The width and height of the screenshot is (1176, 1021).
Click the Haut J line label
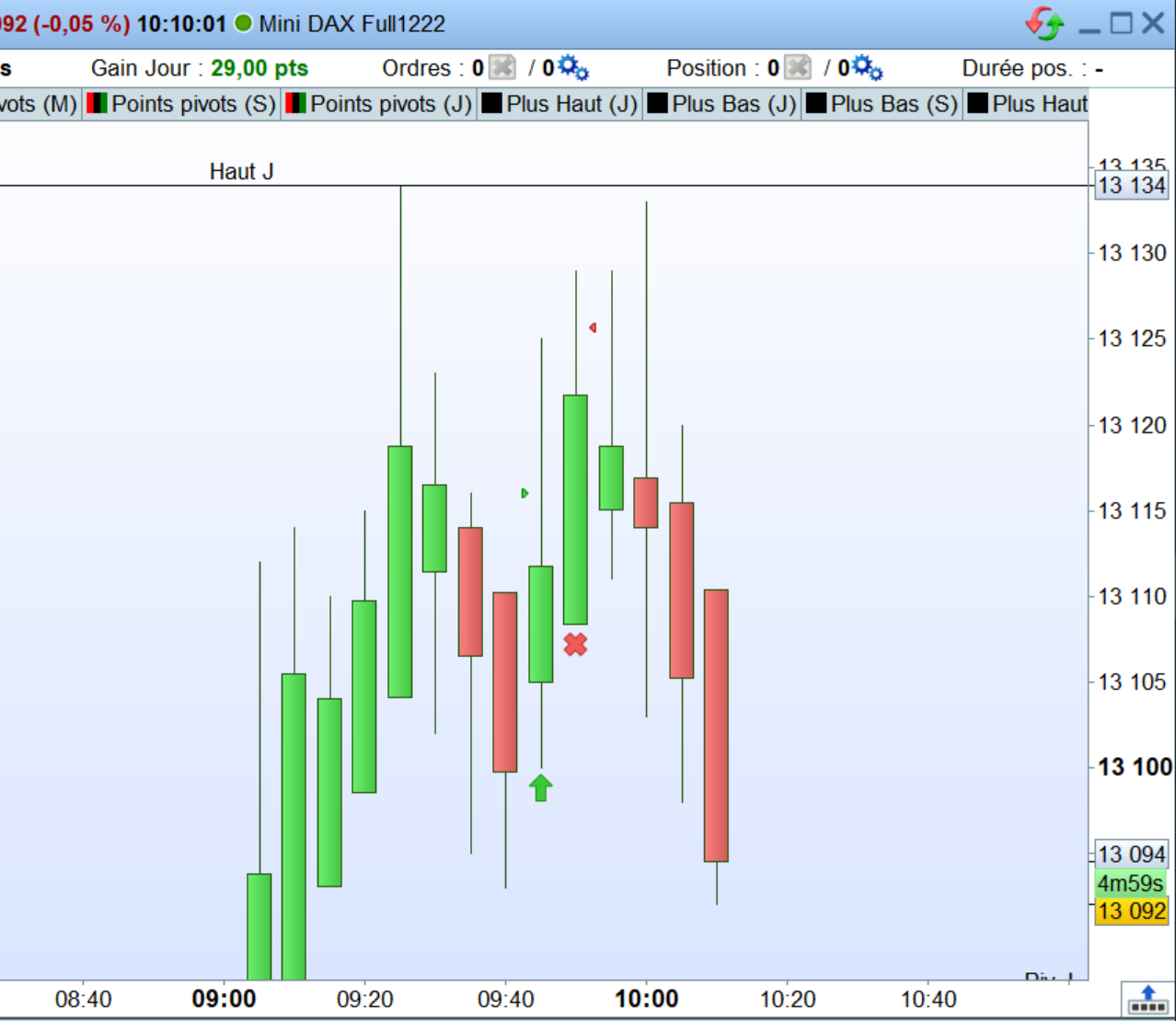tap(241, 172)
